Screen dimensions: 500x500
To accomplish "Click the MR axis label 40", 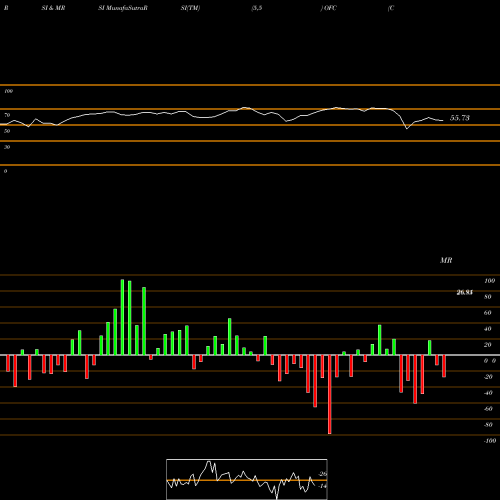I will pyautogui.click(x=488, y=329).
